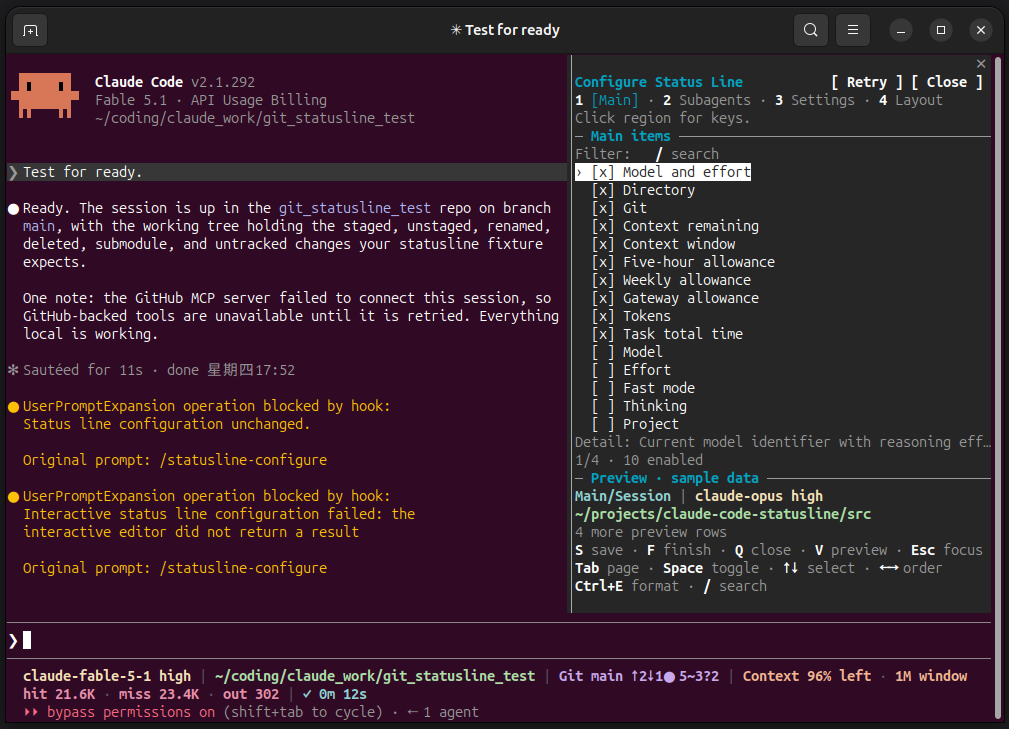
Task: Click the white bullet before 'Ready.'
Action: tap(14, 208)
